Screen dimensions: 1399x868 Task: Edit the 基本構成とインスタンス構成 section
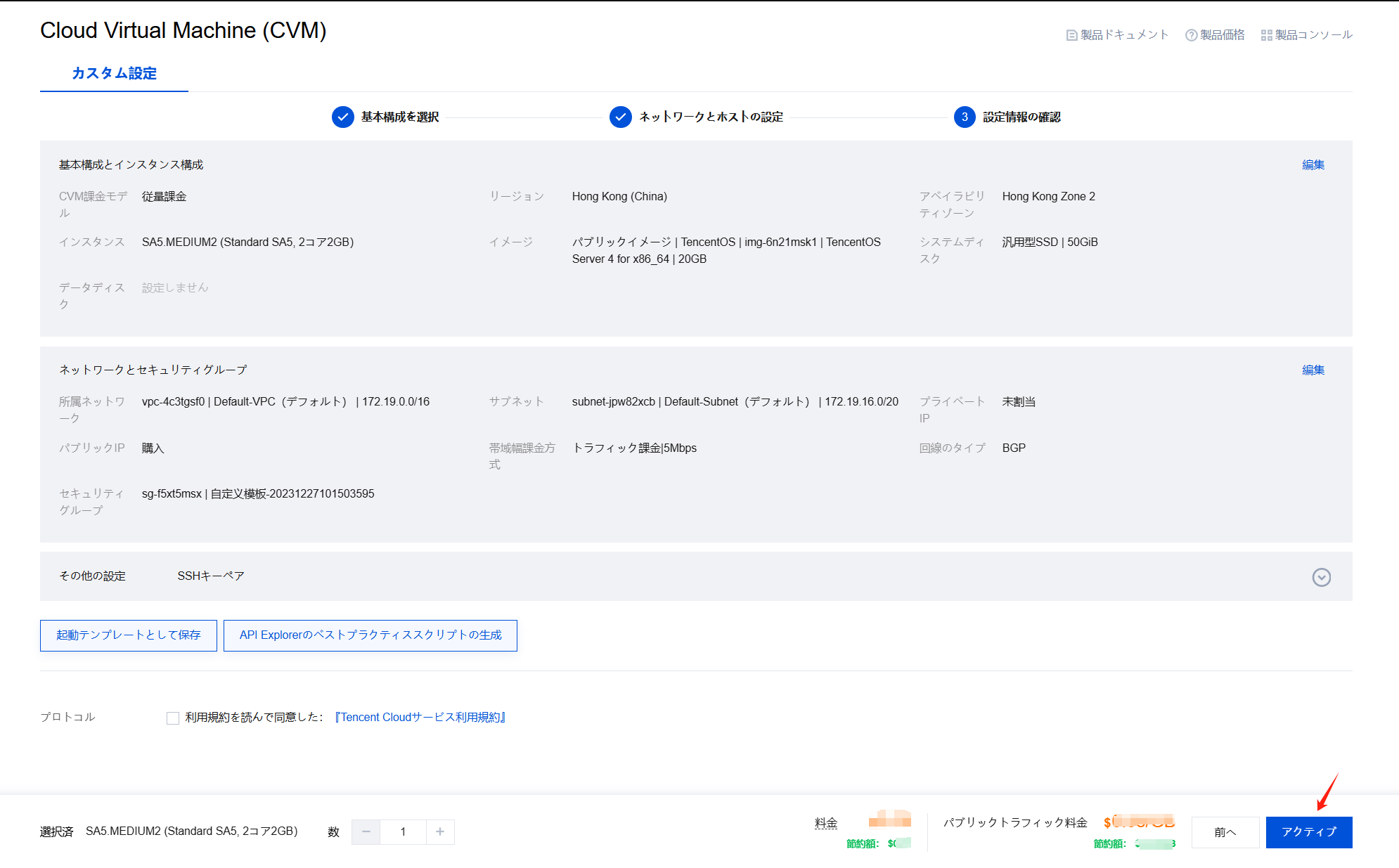click(1313, 164)
